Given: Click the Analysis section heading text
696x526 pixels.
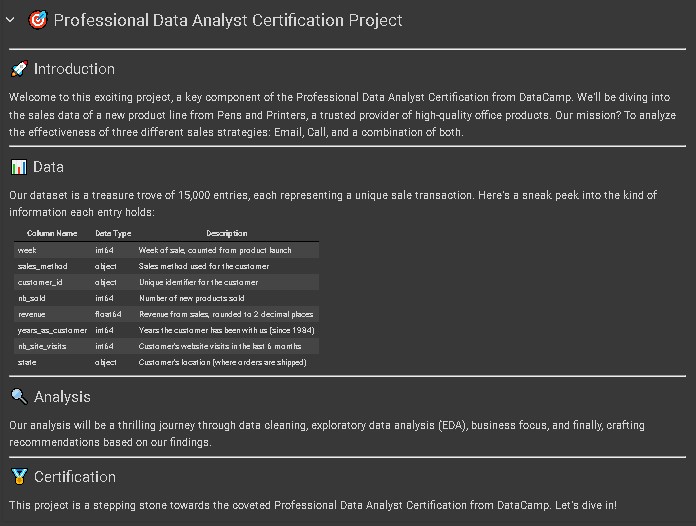Looking at the screenshot, I should tap(62, 397).
